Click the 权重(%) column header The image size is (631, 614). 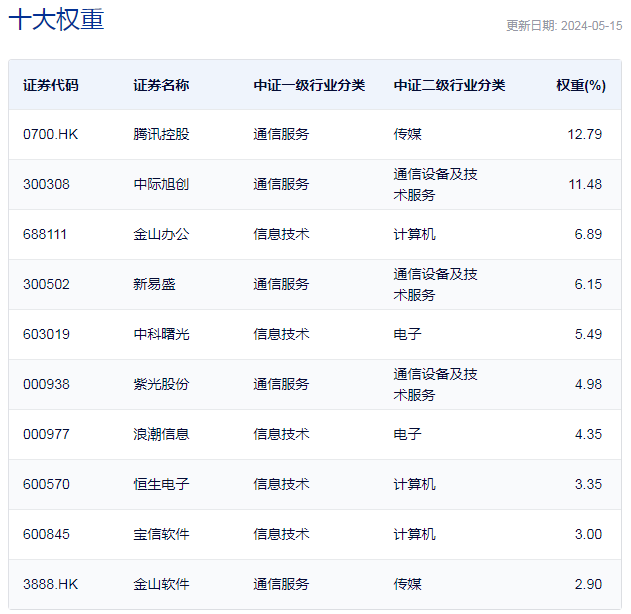(581, 85)
